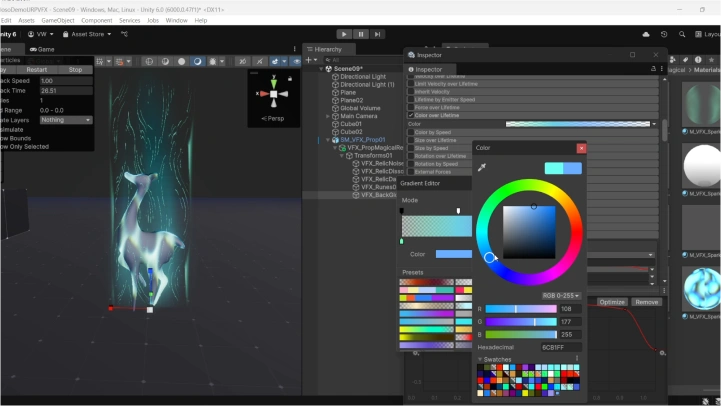Expand Main Camera tree item
Image resolution: width=721 pixels, height=406 pixels.
tap(328, 116)
